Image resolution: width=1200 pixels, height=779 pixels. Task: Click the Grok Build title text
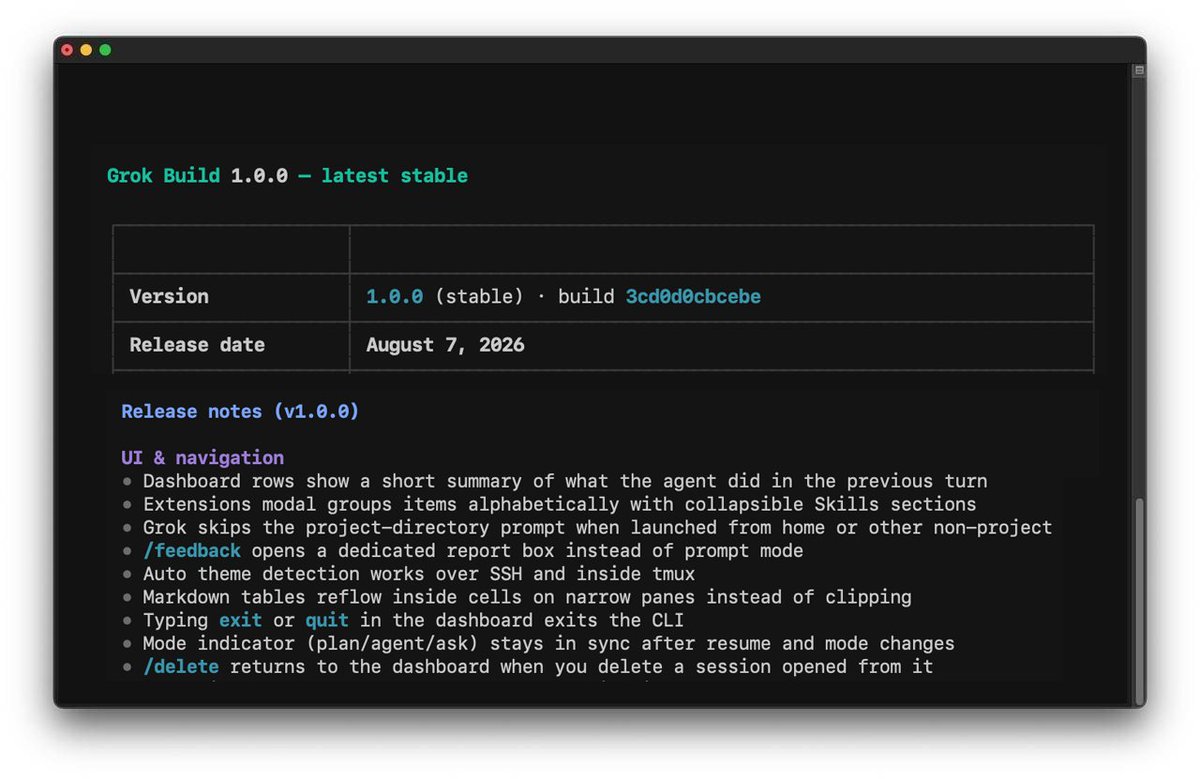(164, 176)
